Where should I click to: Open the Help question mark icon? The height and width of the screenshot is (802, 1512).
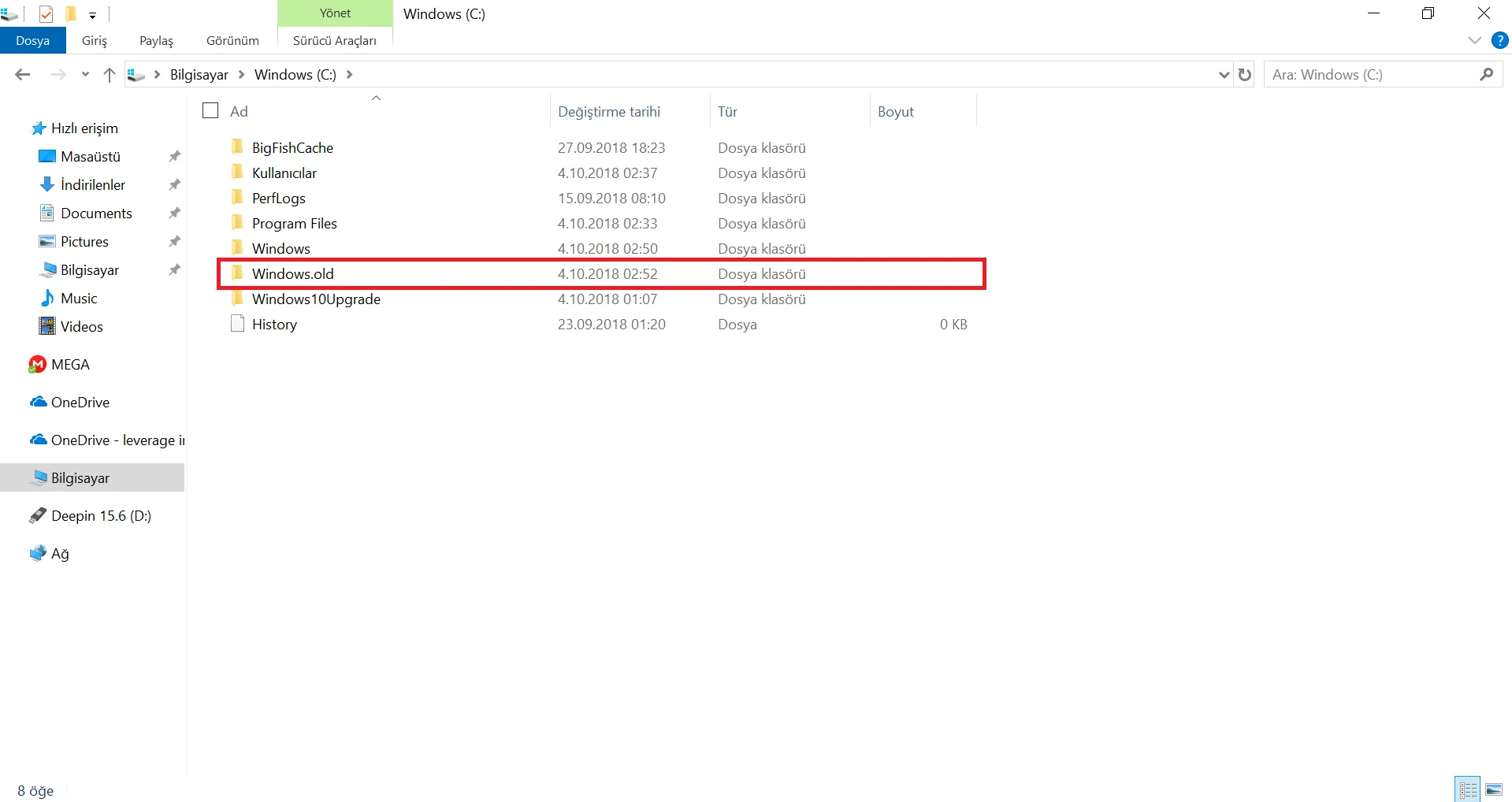[x=1500, y=40]
